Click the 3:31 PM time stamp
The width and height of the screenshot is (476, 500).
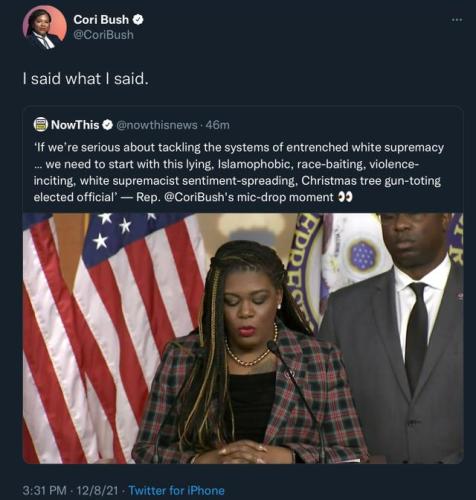(x=45, y=491)
